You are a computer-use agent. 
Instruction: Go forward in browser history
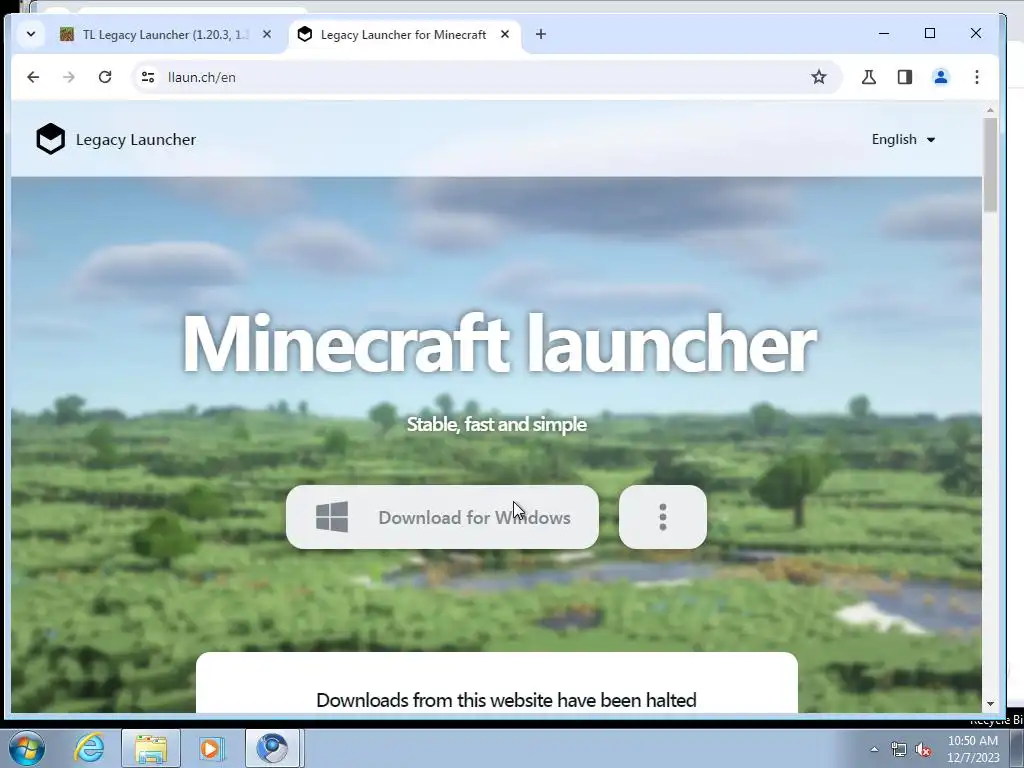(x=69, y=77)
